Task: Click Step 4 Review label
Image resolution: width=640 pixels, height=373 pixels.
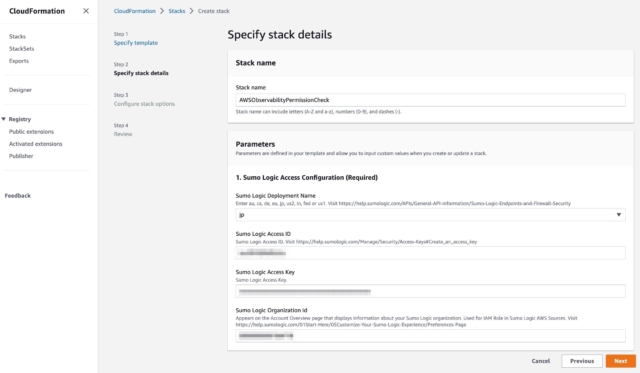Action: (x=123, y=134)
